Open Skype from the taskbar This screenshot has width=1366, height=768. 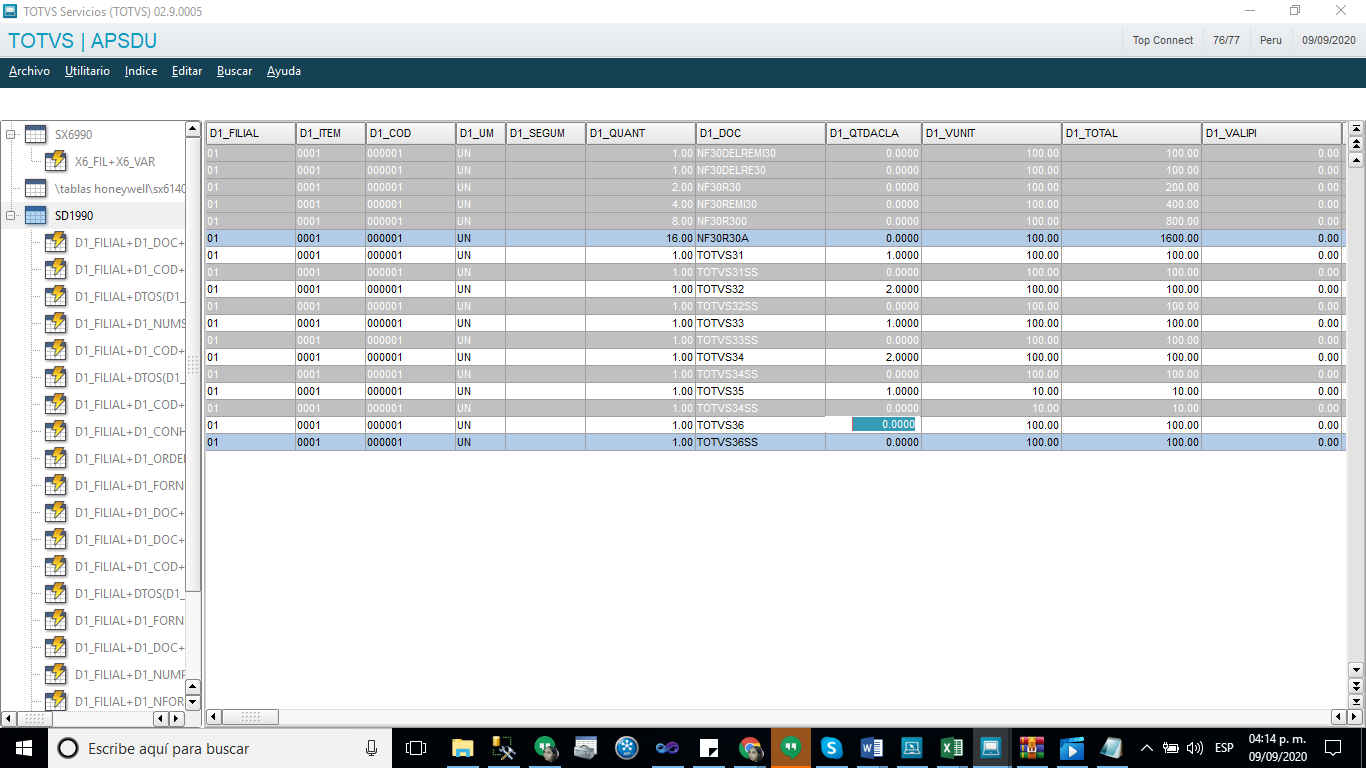tap(830, 748)
